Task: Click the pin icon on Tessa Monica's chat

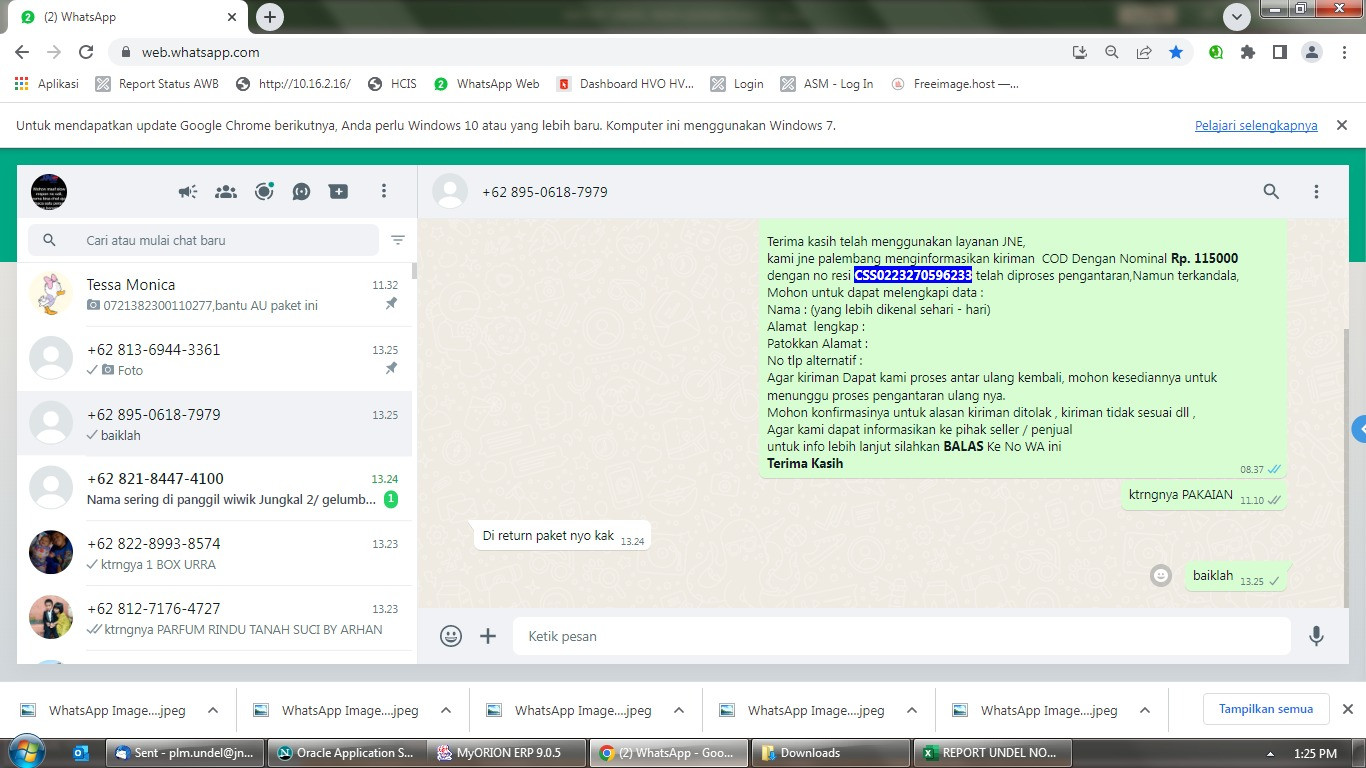Action: 392,304
